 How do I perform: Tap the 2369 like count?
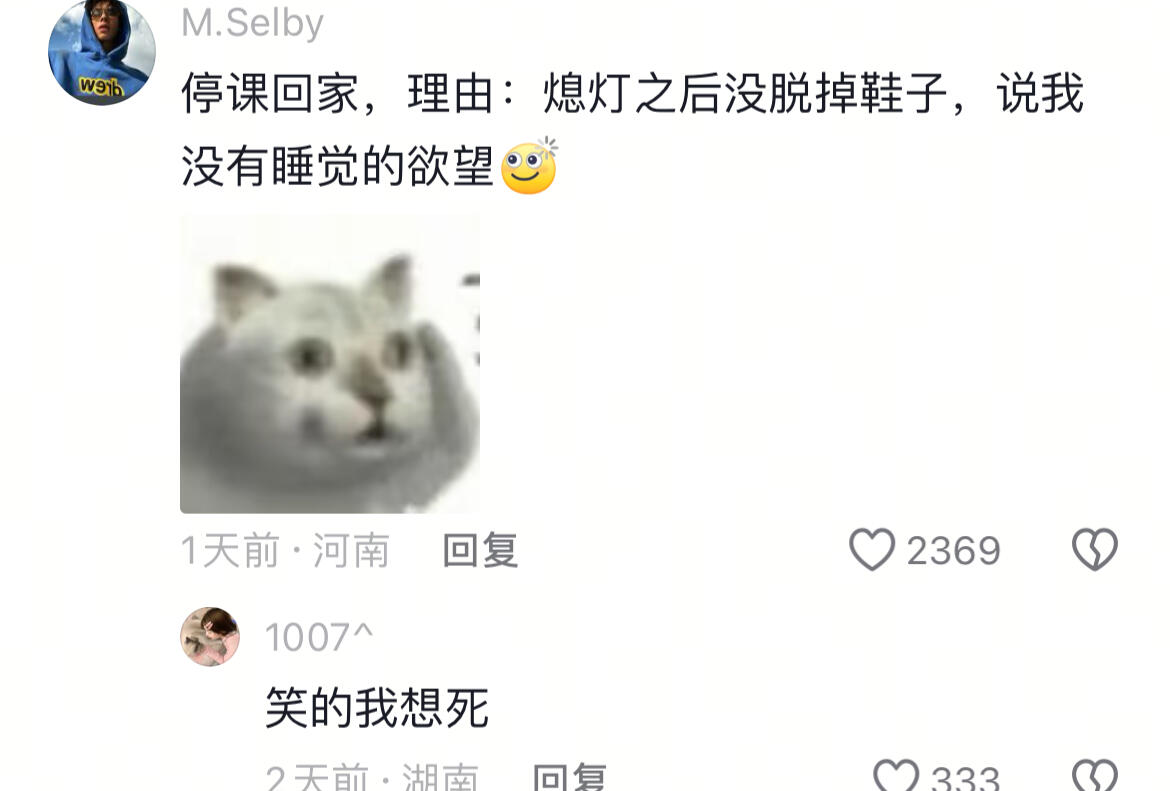[953, 551]
